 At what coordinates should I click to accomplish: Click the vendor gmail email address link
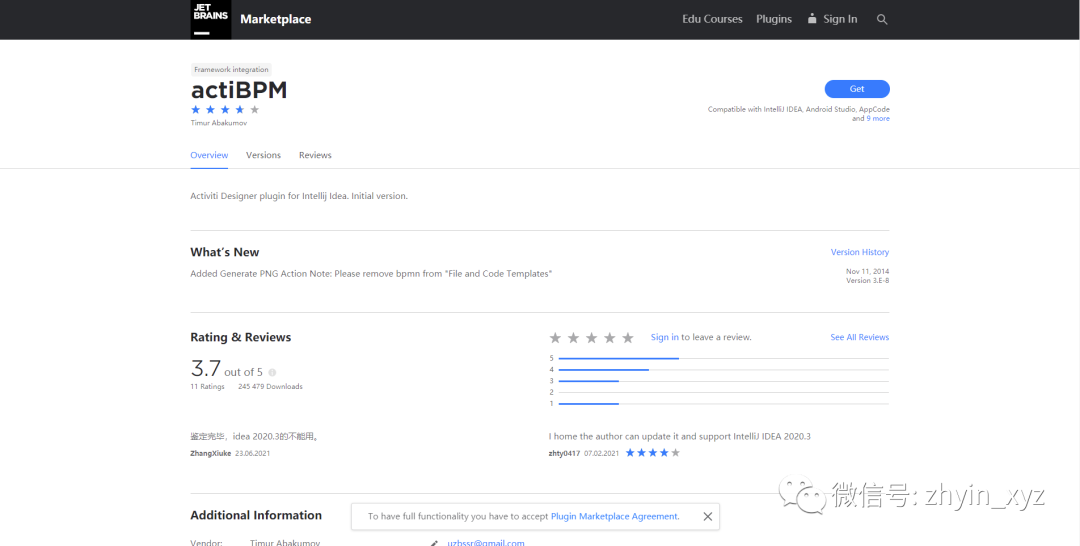tap(486, 543)
